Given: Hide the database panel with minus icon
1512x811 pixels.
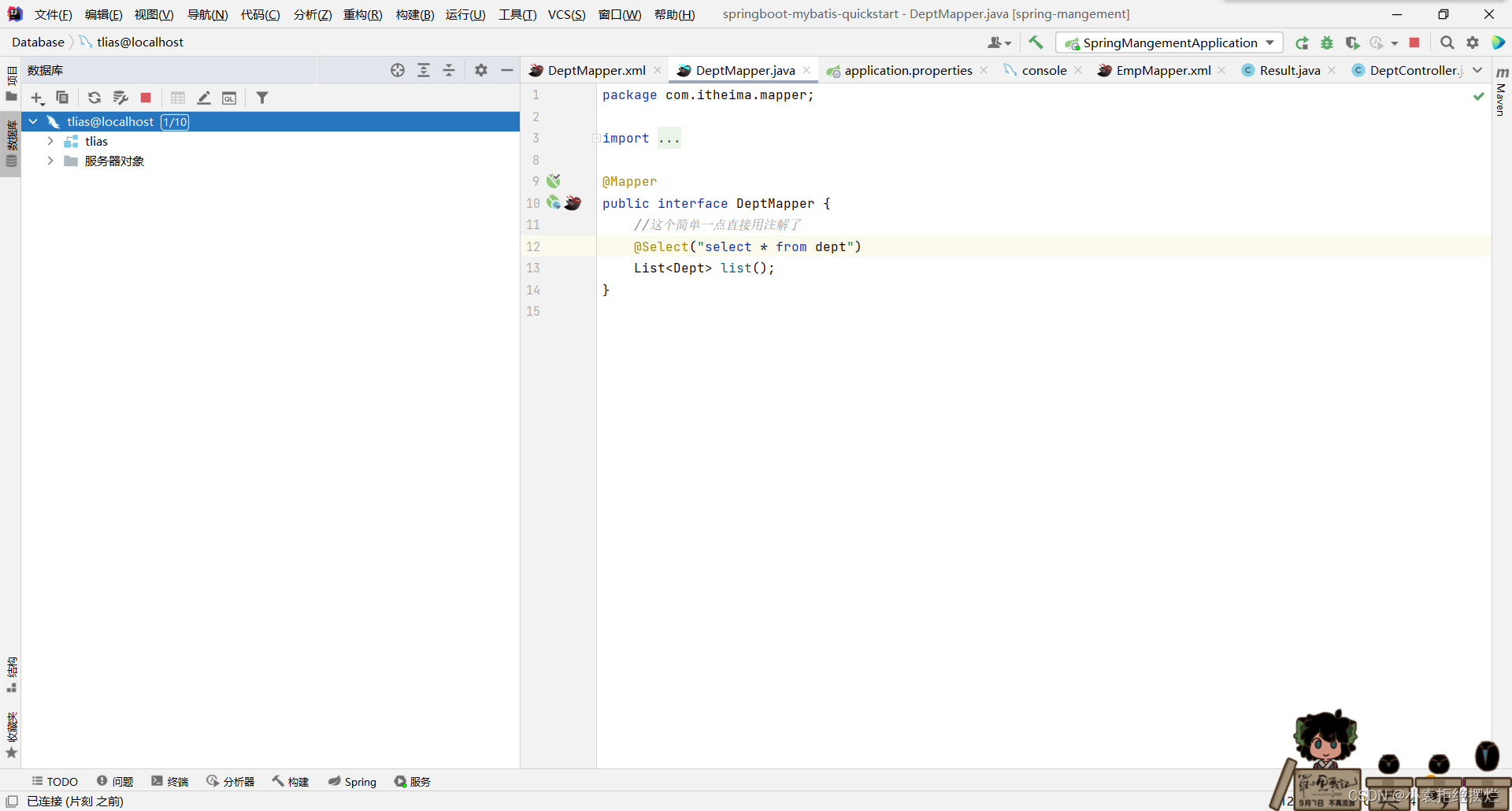Looking at the screenshot, I should [507, 70].
